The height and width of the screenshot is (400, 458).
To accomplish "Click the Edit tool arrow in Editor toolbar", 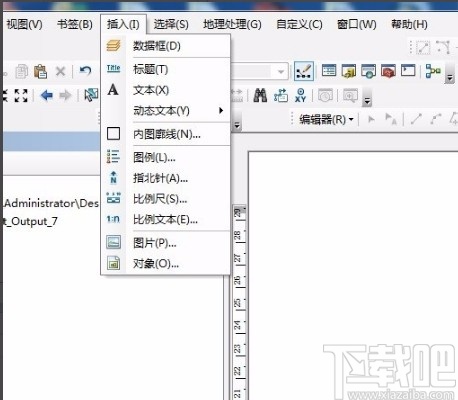I will (x=371, y=119).
